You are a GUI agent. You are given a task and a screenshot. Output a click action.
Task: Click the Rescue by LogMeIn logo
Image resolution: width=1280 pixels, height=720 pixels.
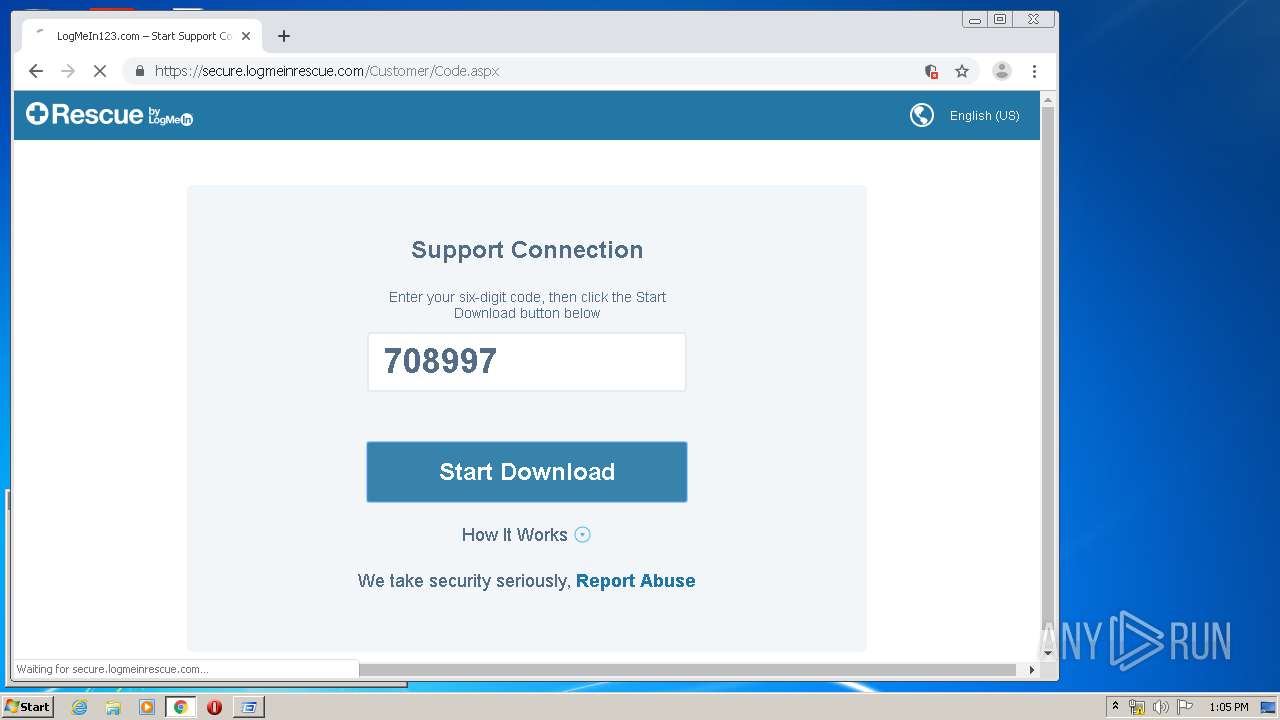[x=109, y=115]
